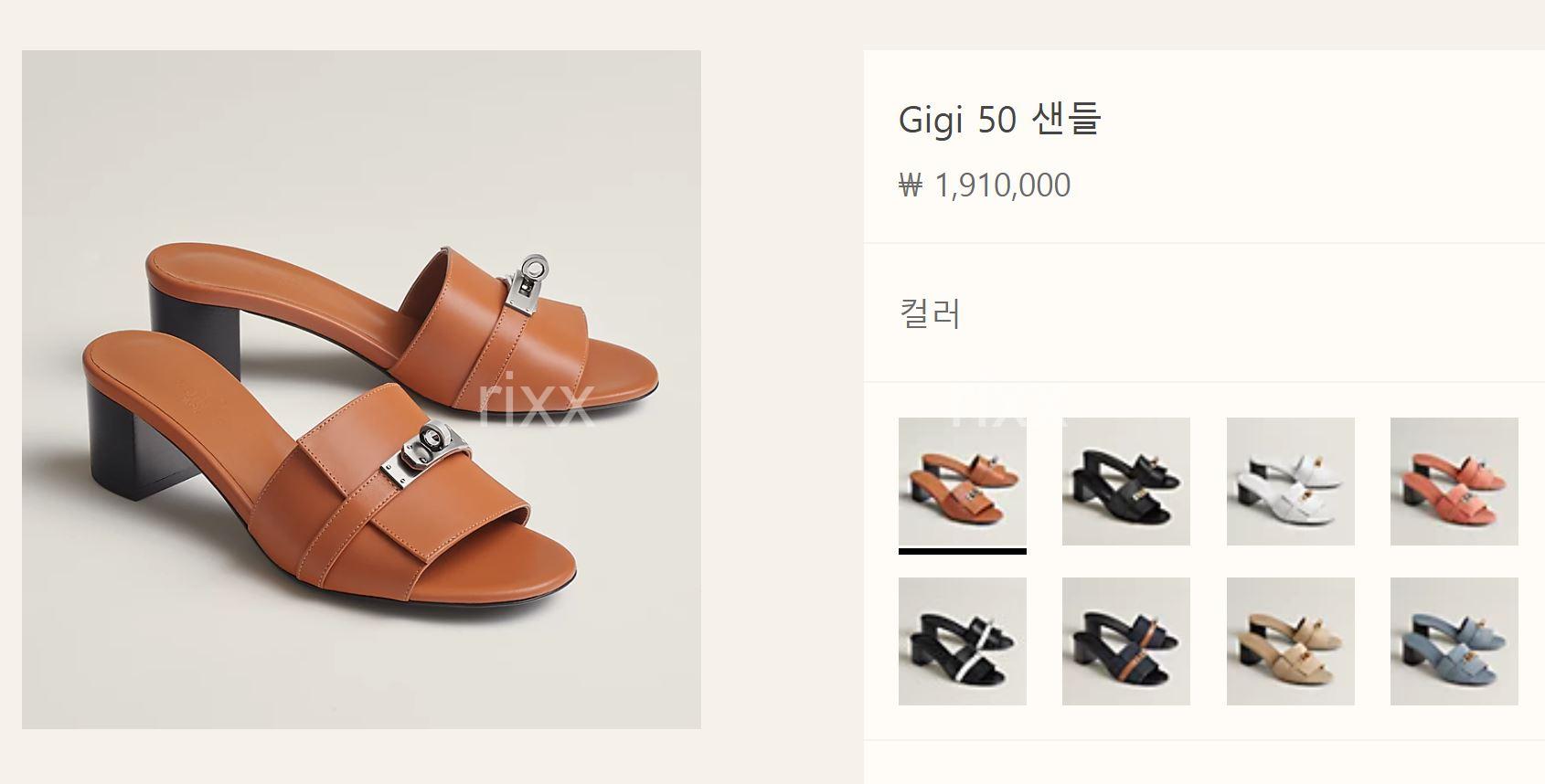
Task: Select the tan brown sandal color thumbnail
Action: [x=962, y=482]
